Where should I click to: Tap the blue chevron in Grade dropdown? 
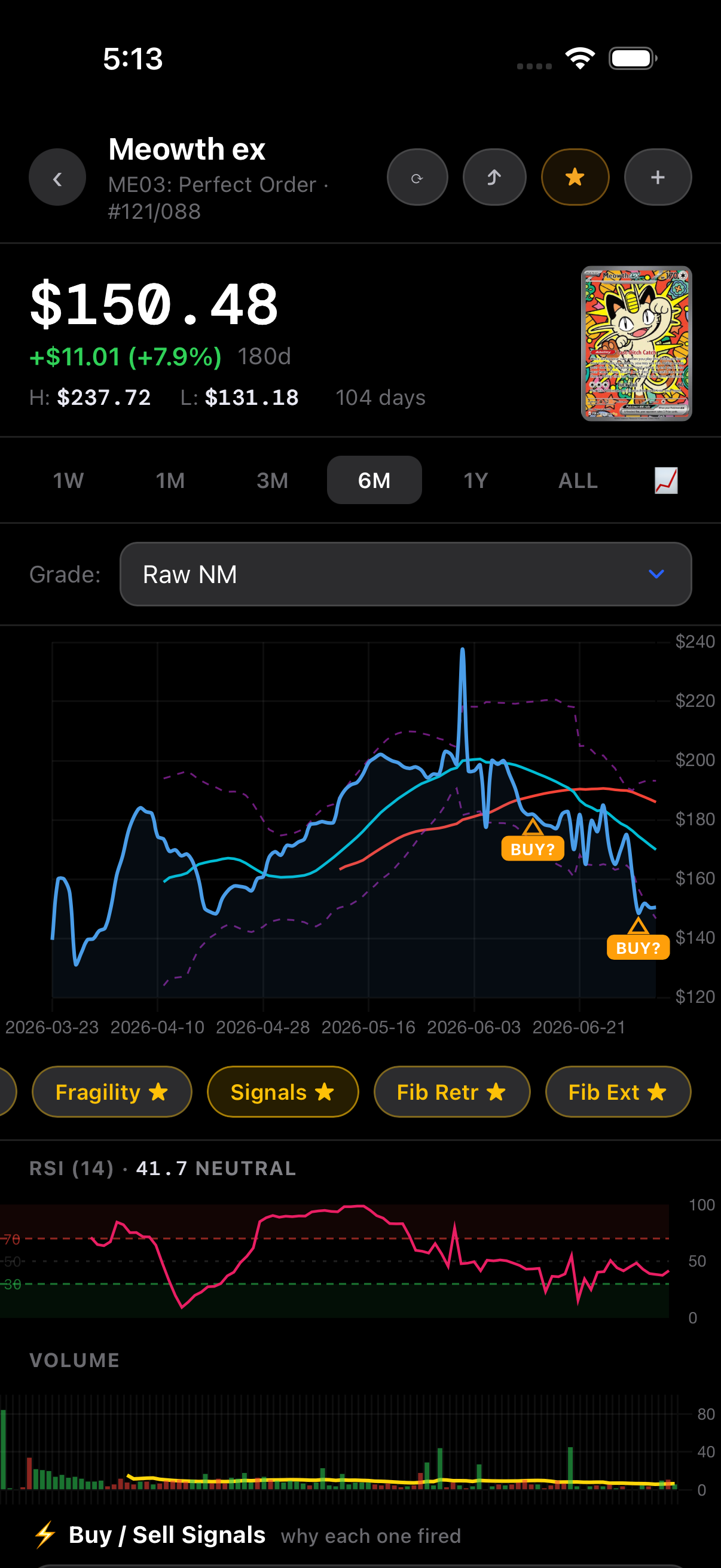[656, 574]
